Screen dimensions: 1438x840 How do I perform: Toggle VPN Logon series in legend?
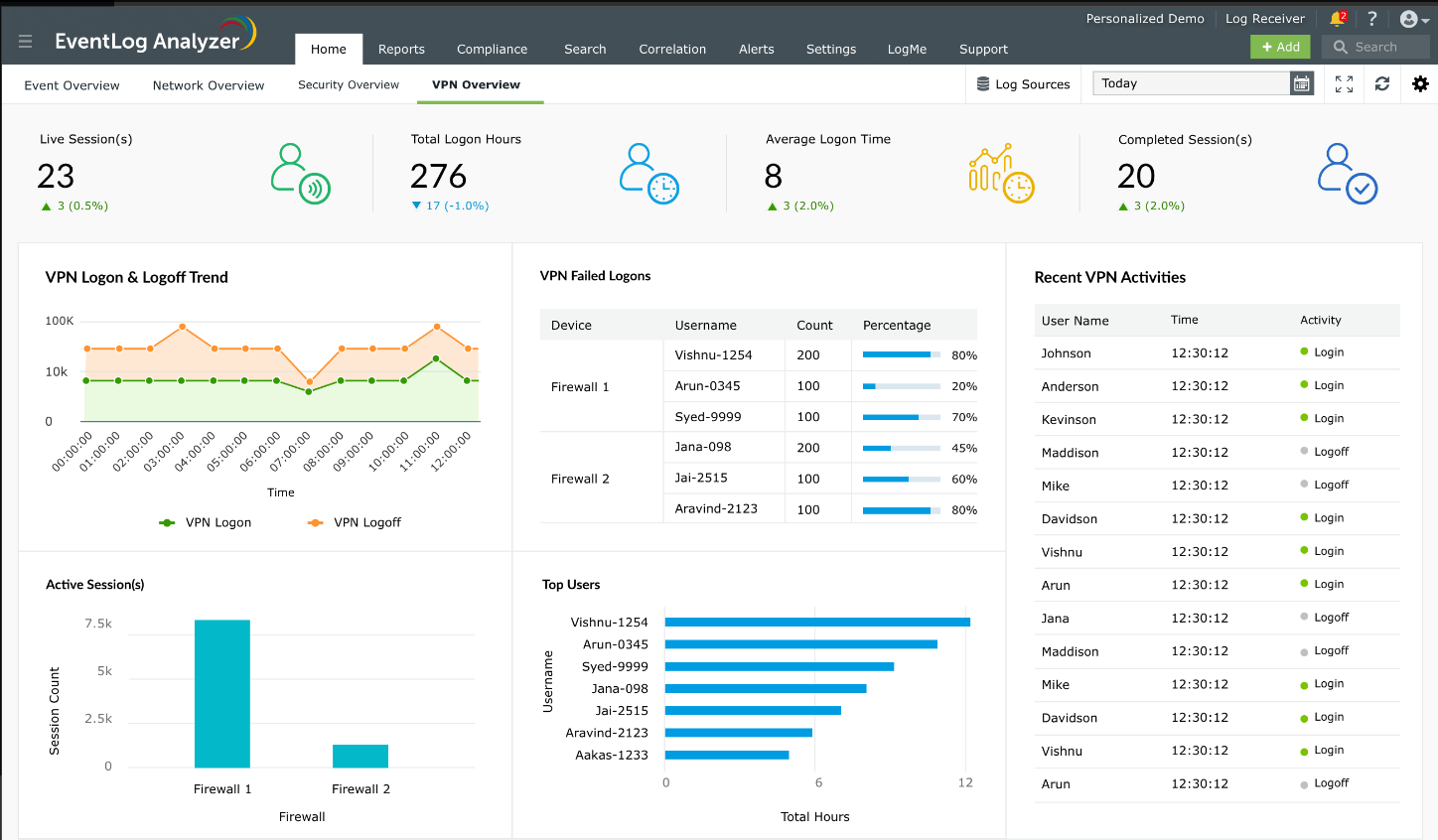click(x=207, y=522)
